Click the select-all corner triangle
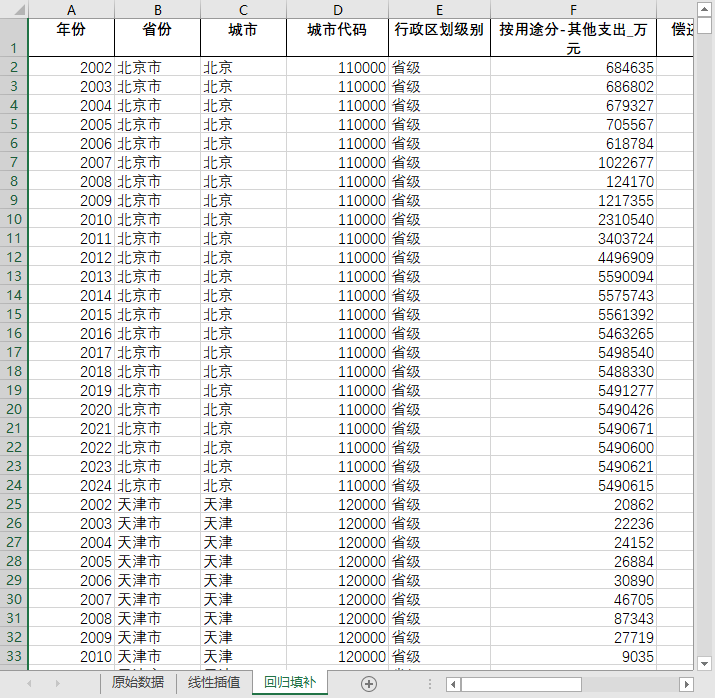This screenshot has width=715, height=698. pyautogui.click(x=19, y=10)
